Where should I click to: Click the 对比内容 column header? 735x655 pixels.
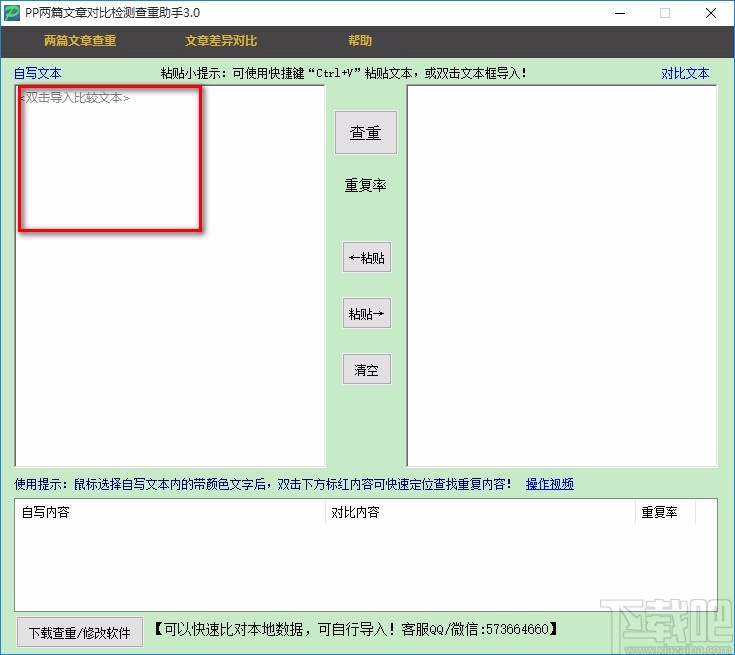point(480,512)
